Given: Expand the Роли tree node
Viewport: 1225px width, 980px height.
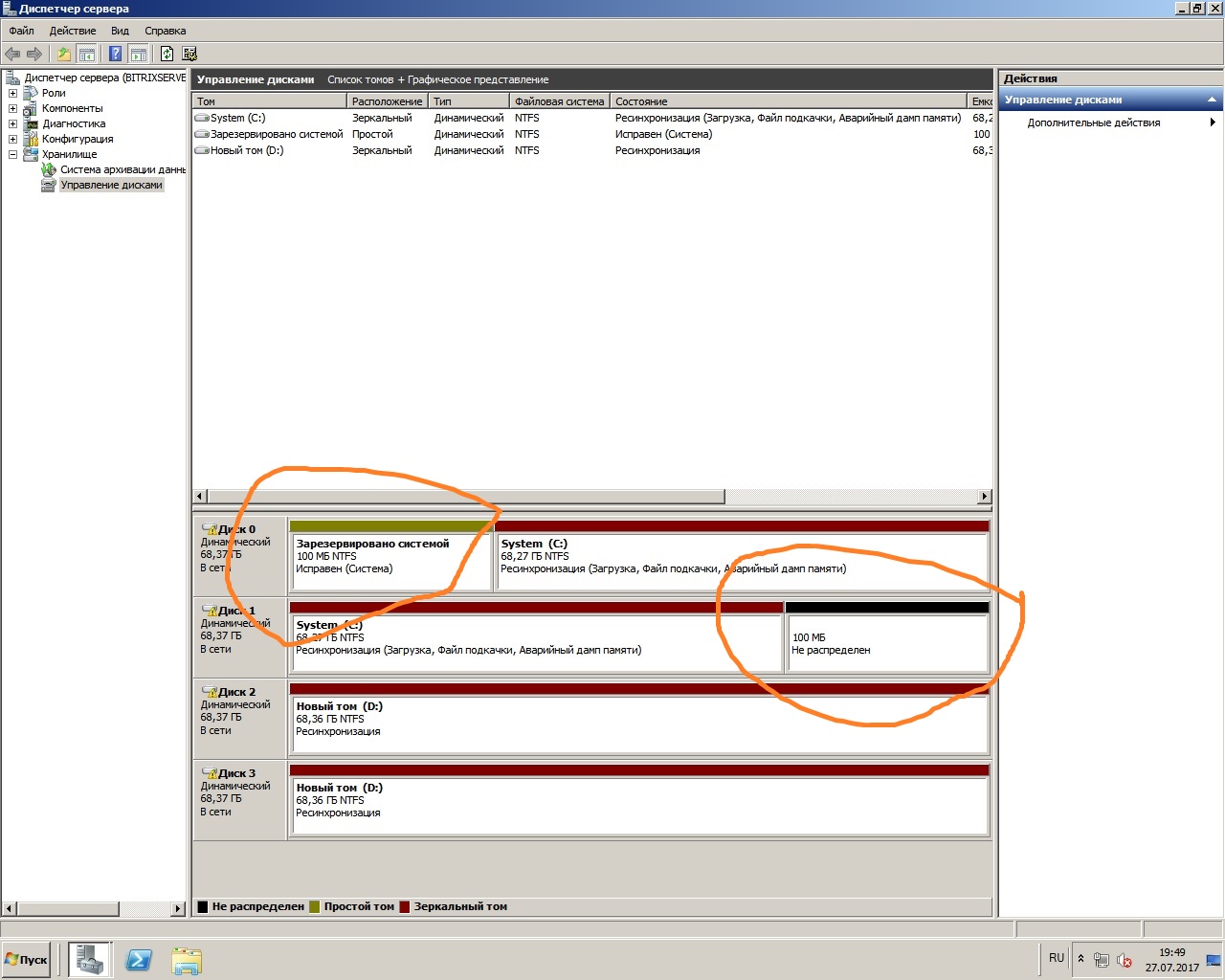Looking at the screenshot, I should pyautogui.click(x=12, y=93).
